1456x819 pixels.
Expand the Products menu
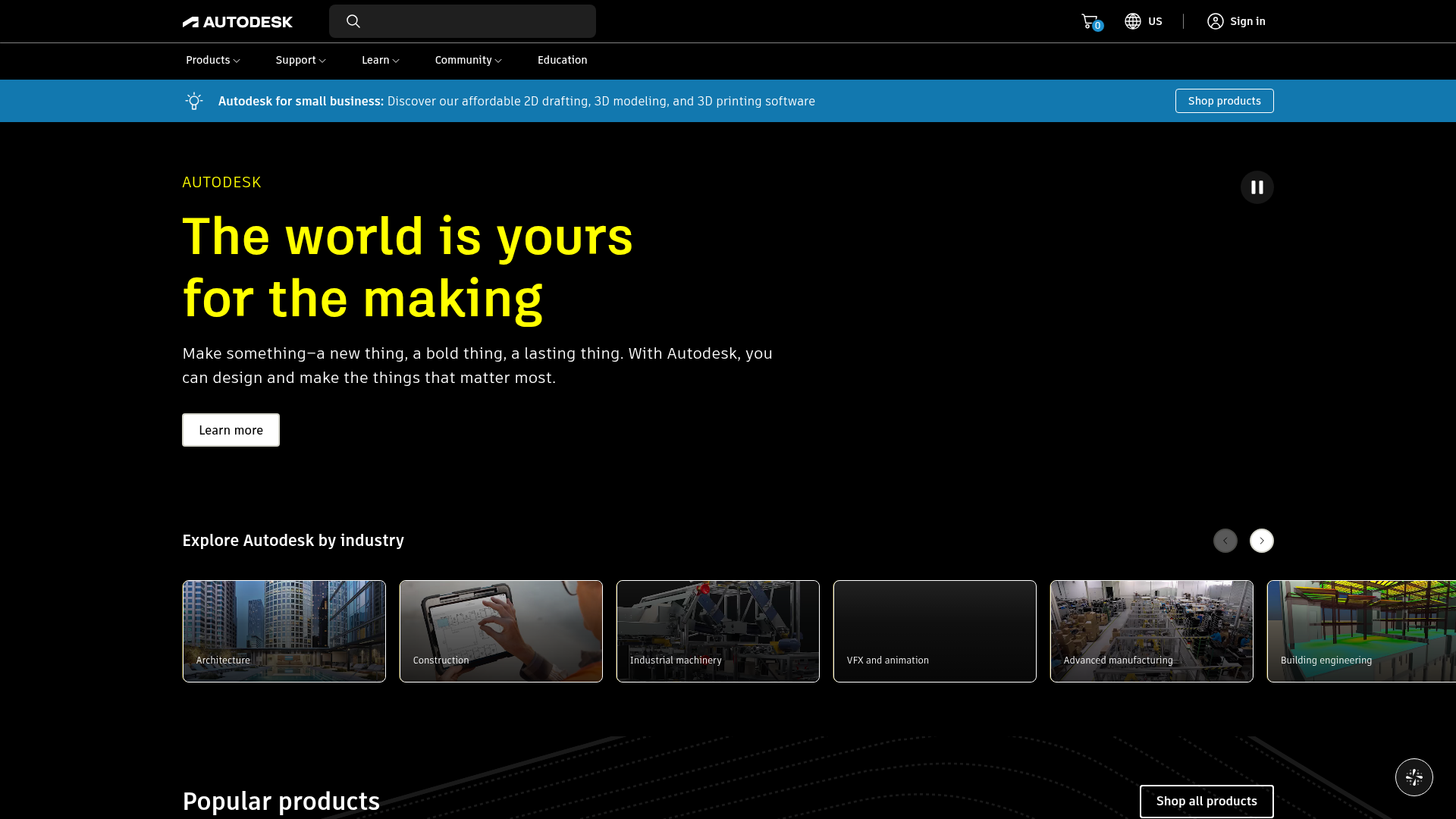(213, 60)
